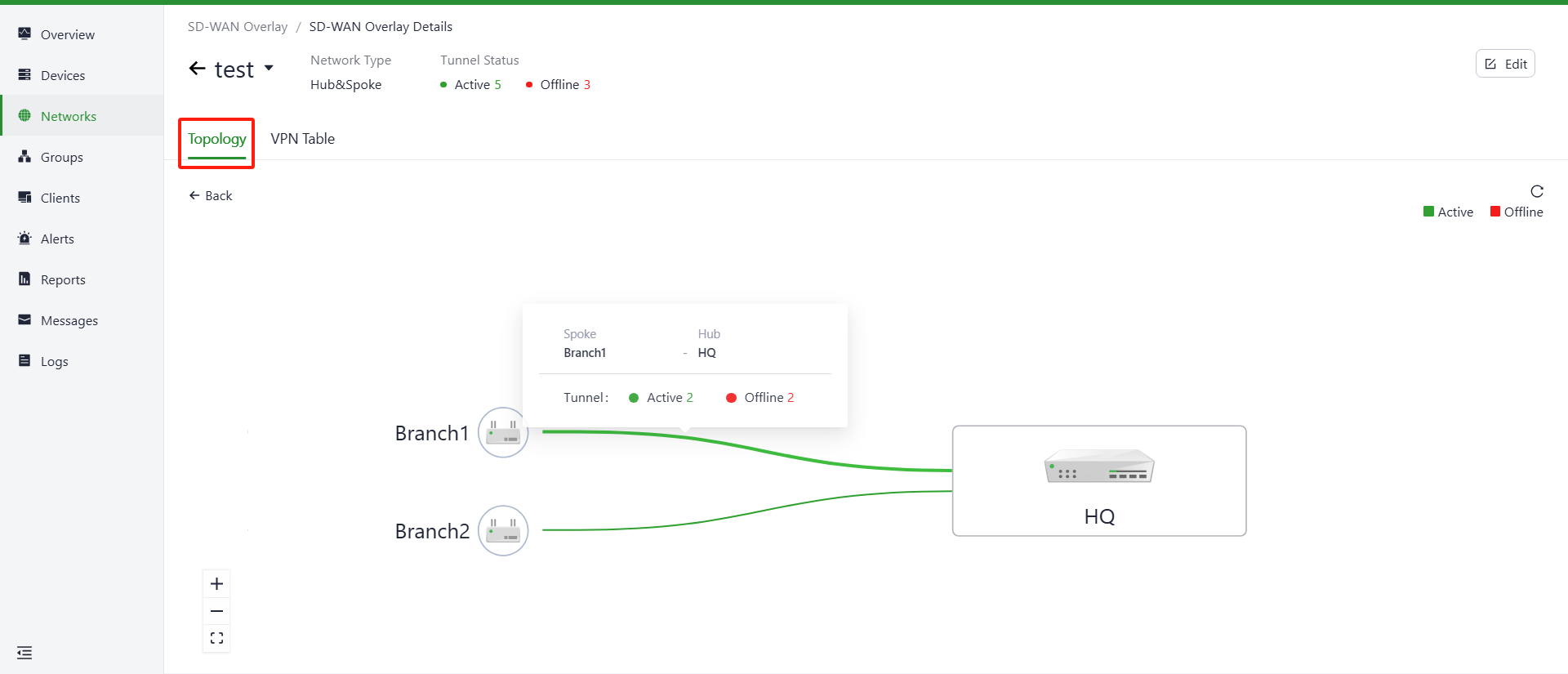Click the refresh topology icon
This screenshot has width=1568, height=674.
pyautogui.click(x=1536, y=191)
